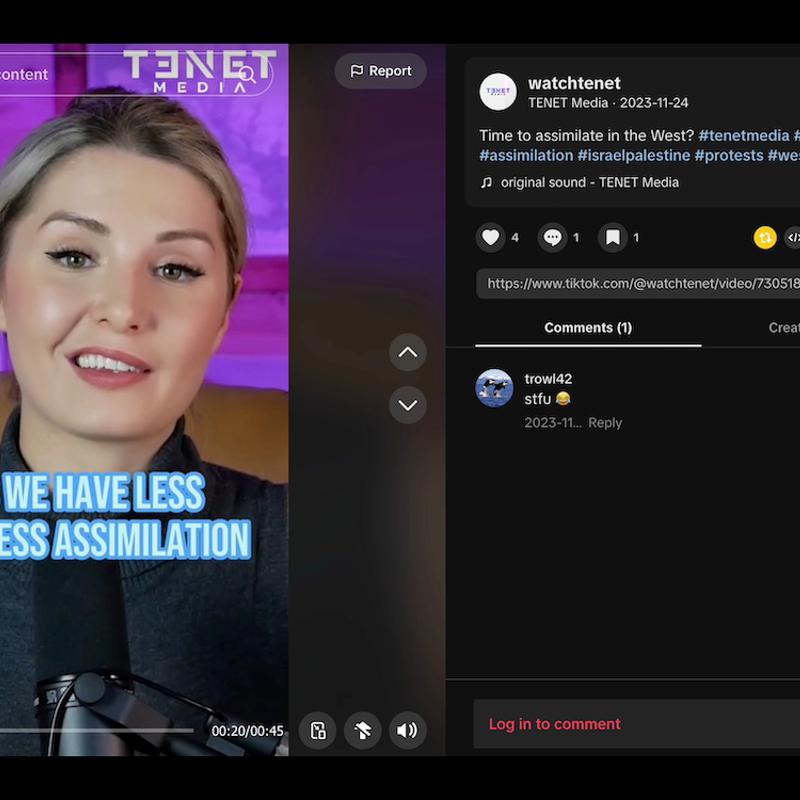Like the video with the heart icon
The height and width of the screenshot is (800, 800).
point(490,237)
